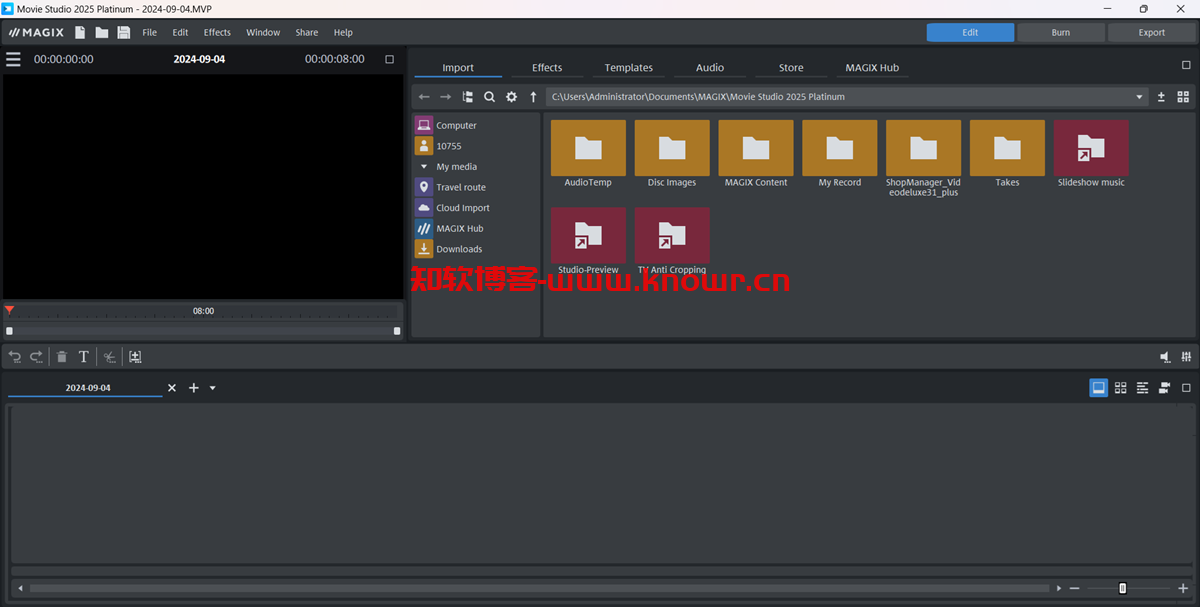The height and width of the screenshot is (607, 1200).
Task: Add a new movie tab with plus
Action: [194, 388]
